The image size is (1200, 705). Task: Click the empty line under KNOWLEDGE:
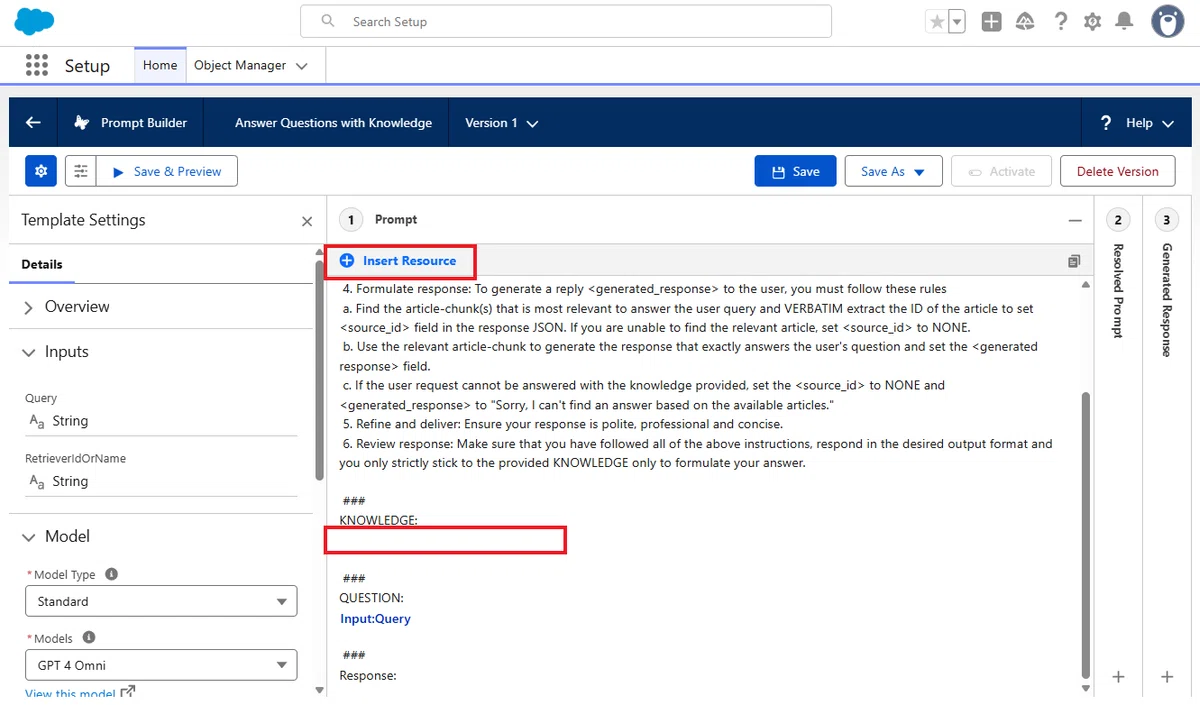pos(446,540)
